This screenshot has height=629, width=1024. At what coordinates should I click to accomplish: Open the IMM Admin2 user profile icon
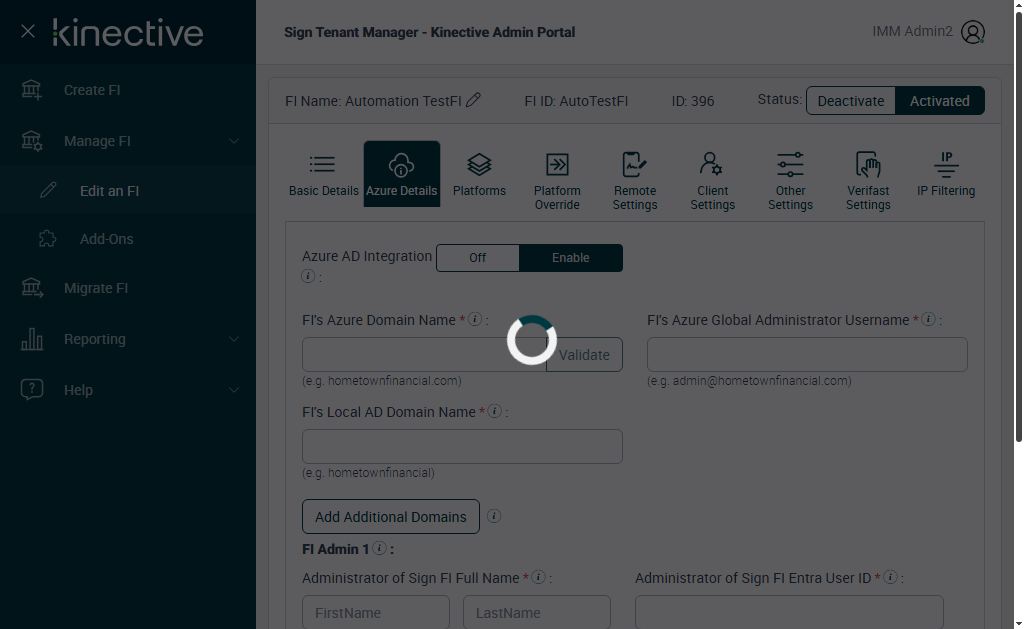pyautogui.click(x=972, y=32)
